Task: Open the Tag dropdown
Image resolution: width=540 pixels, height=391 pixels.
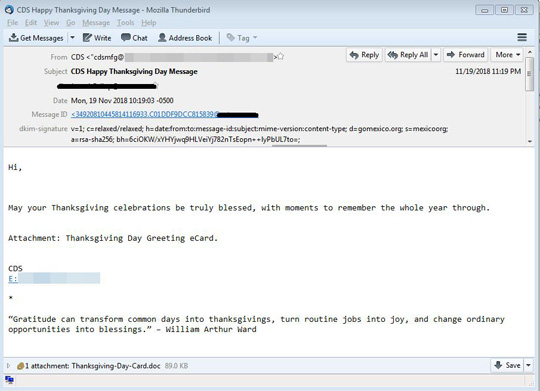Action: (x=242, y=38)
